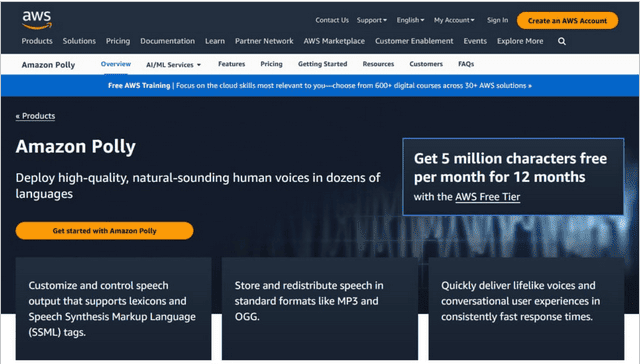Click 'Deploy high-quality, natural-sounding' tagline
Viewport: 640px width, 364px height.
[x=198, y=186]
